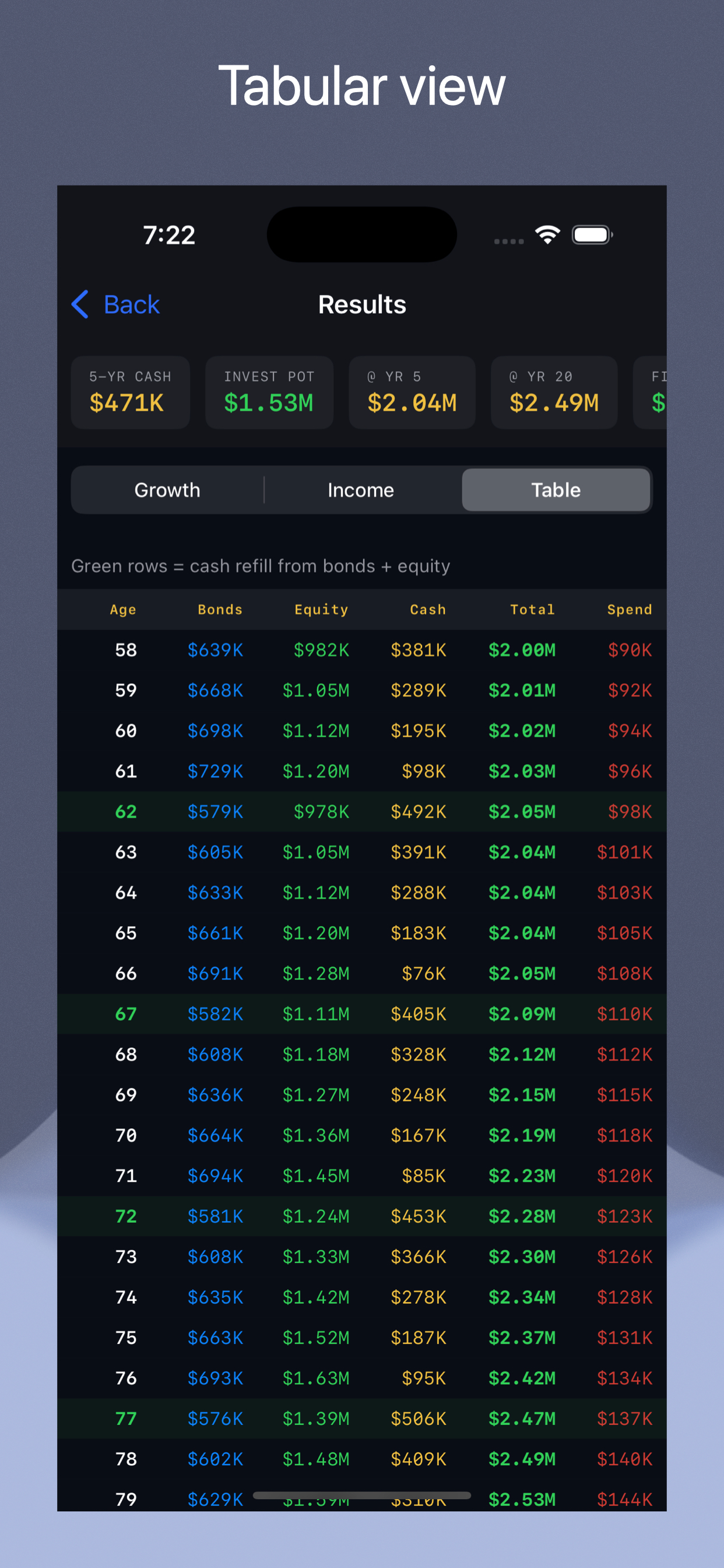Select bonds value $698K at age 60
This screenshot has width=724, height=1568.
coord(215,731)
